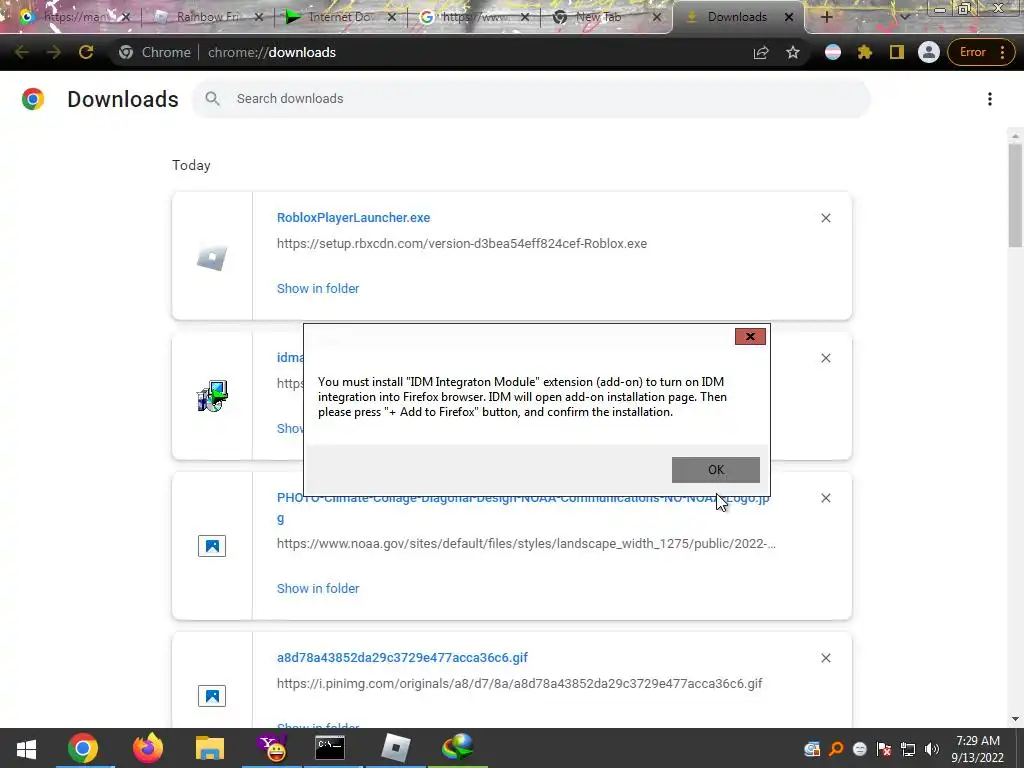Image resolution: width=1024 pixels, height=768 pixels.
Task: Click the setup.rbxcdn.com Roblox download URL
Action: [462, 244]
